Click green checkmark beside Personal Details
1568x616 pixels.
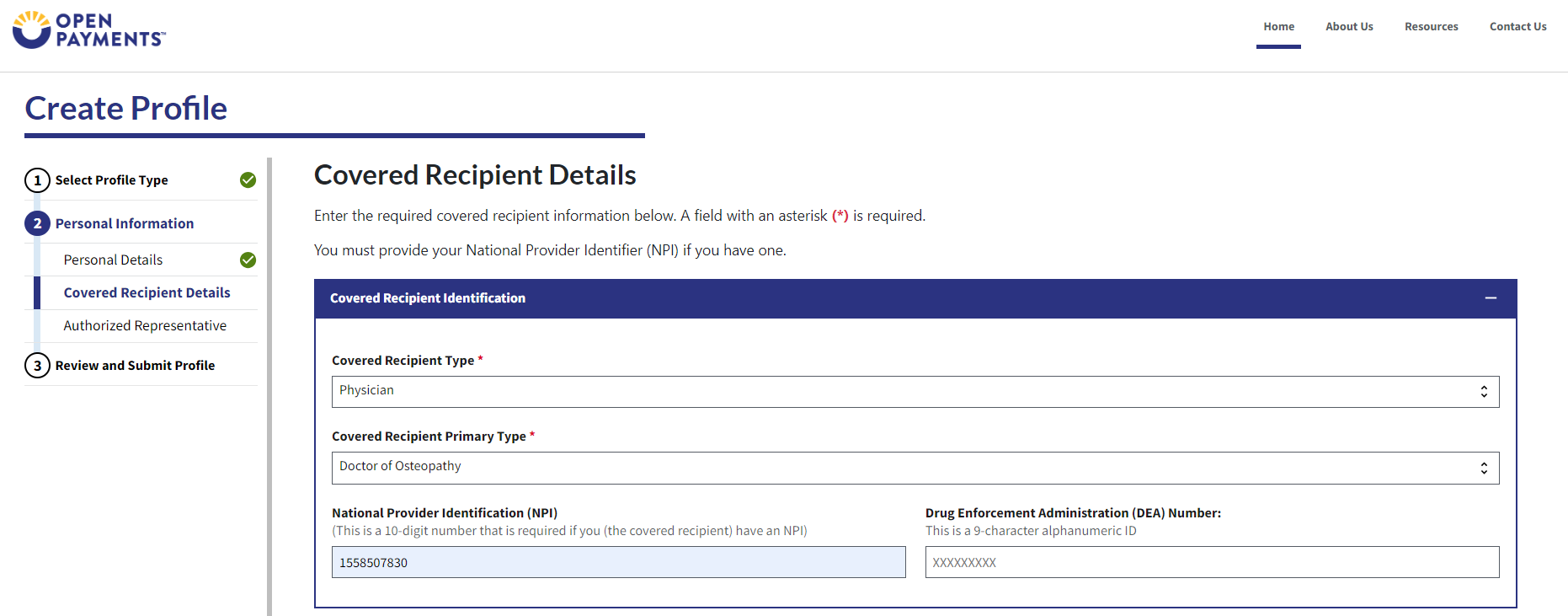pyautogui.click(x=248, y=260)
